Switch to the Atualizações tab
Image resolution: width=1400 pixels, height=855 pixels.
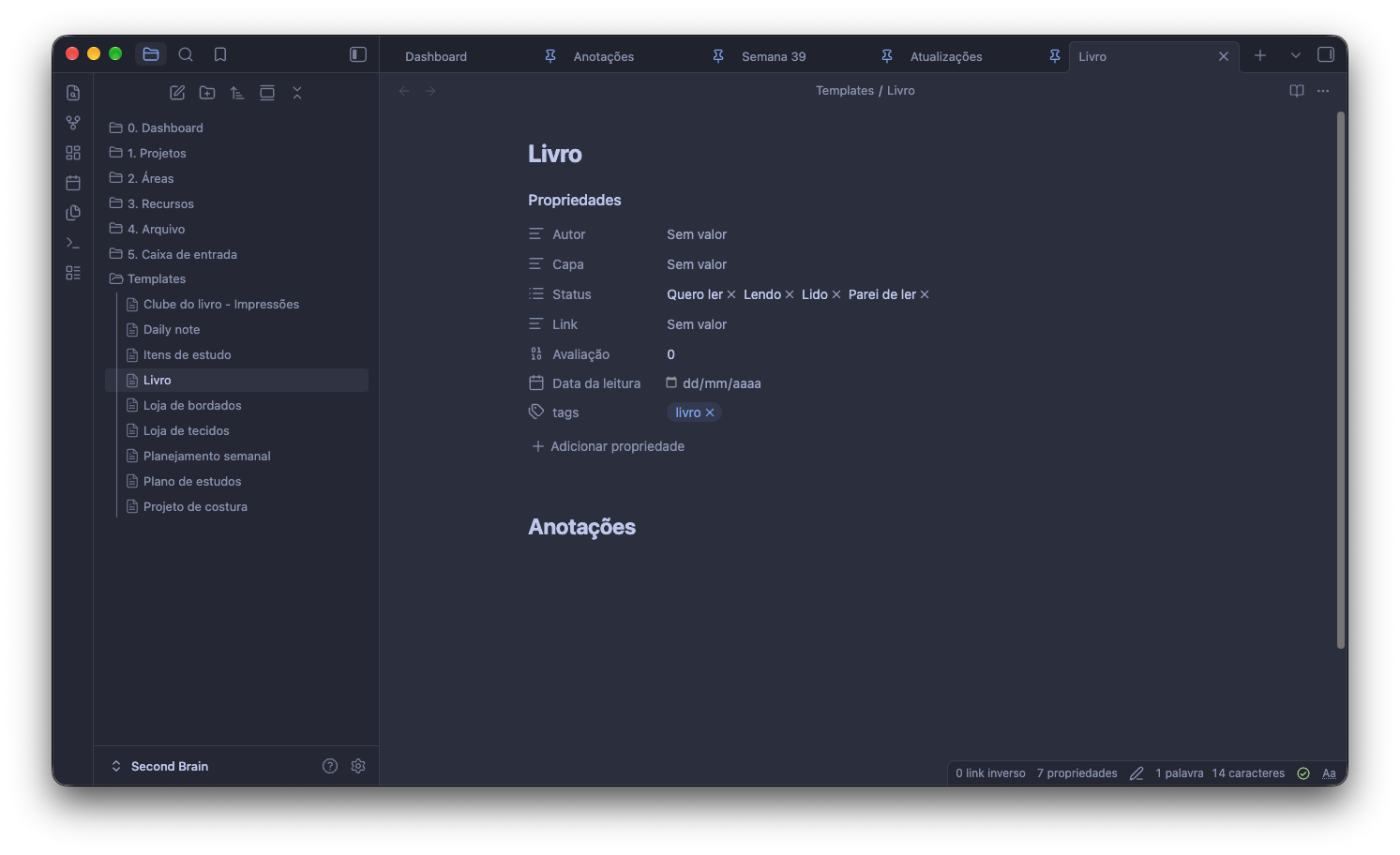click(946, 56)
